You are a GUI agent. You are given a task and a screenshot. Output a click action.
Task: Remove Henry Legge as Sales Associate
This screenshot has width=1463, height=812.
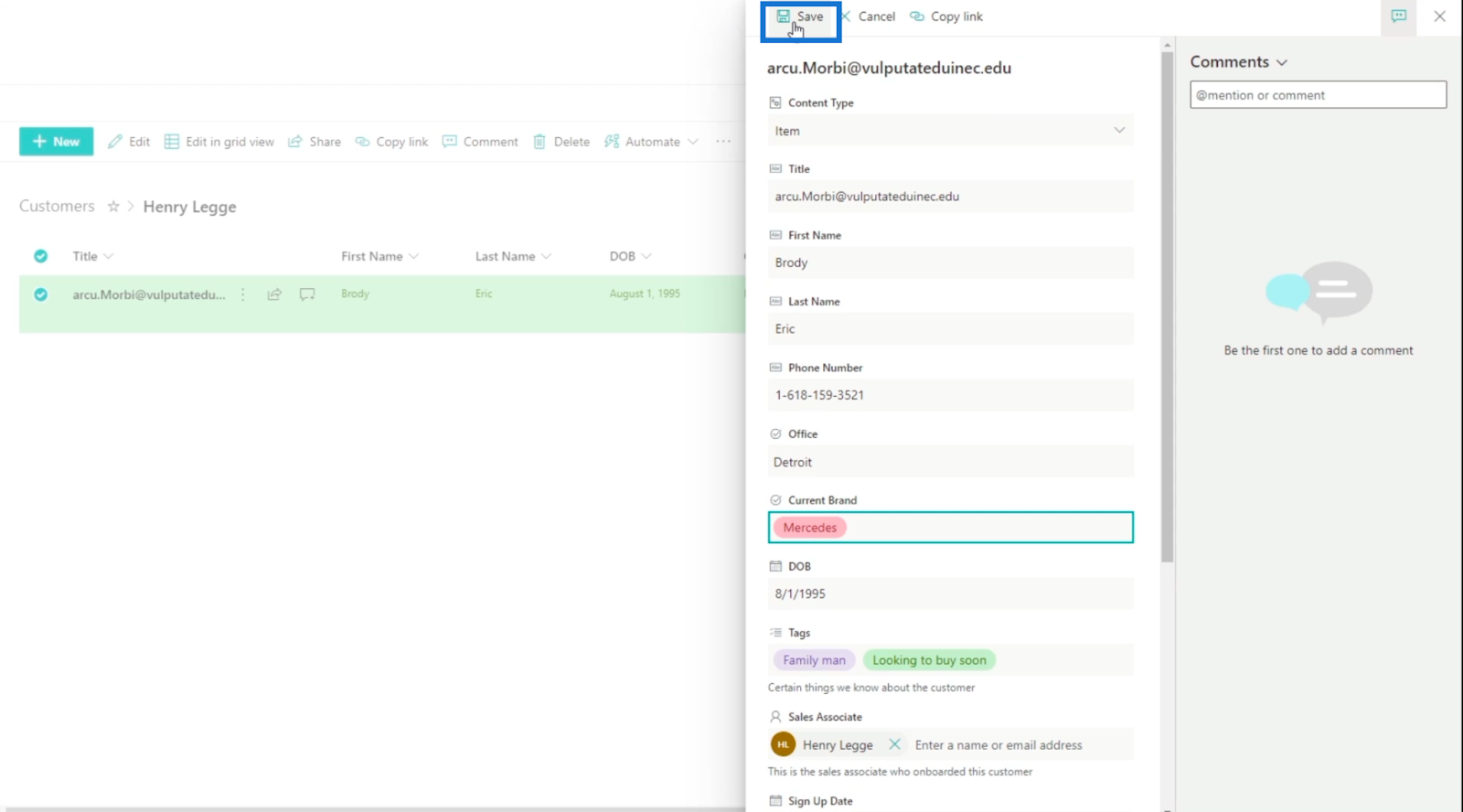(x=894, y=744)
